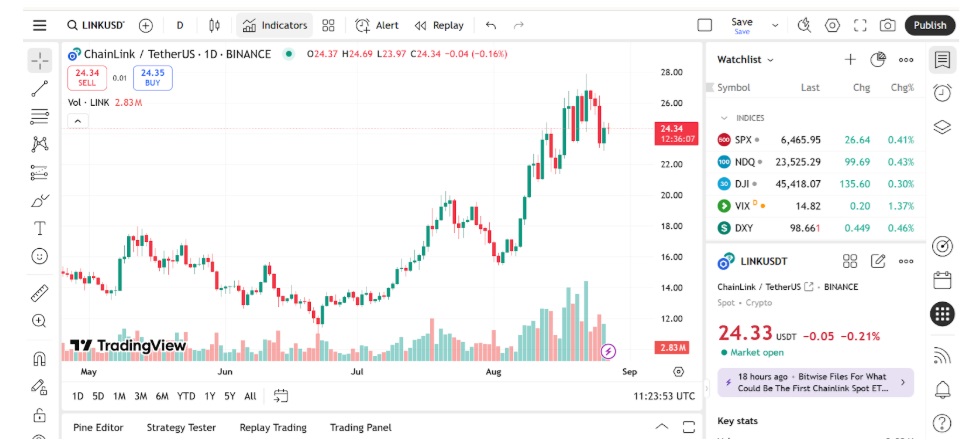Collapse the indicator legend chevron
The height and width of the screenshot is (440, 967).
point(78,122)
